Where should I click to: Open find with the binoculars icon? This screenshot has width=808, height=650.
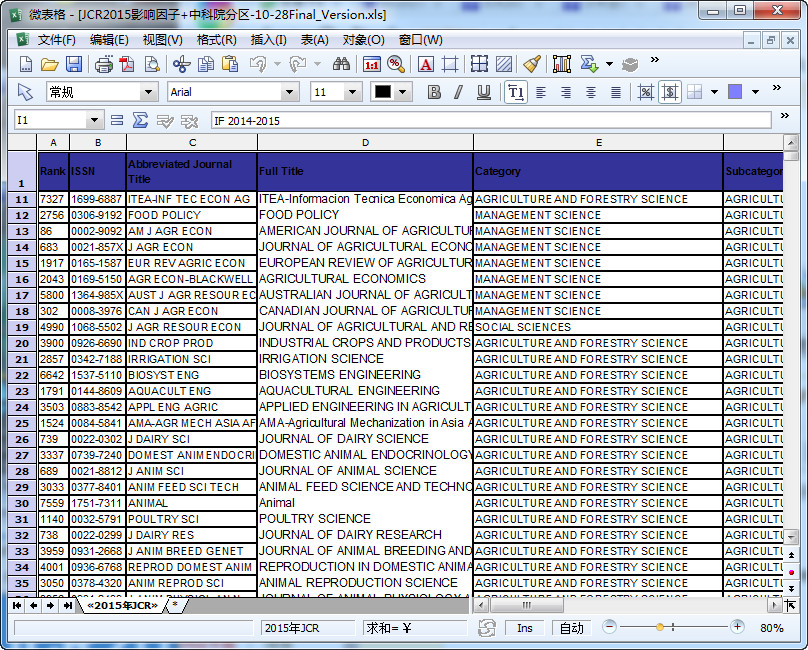[341, 64]
